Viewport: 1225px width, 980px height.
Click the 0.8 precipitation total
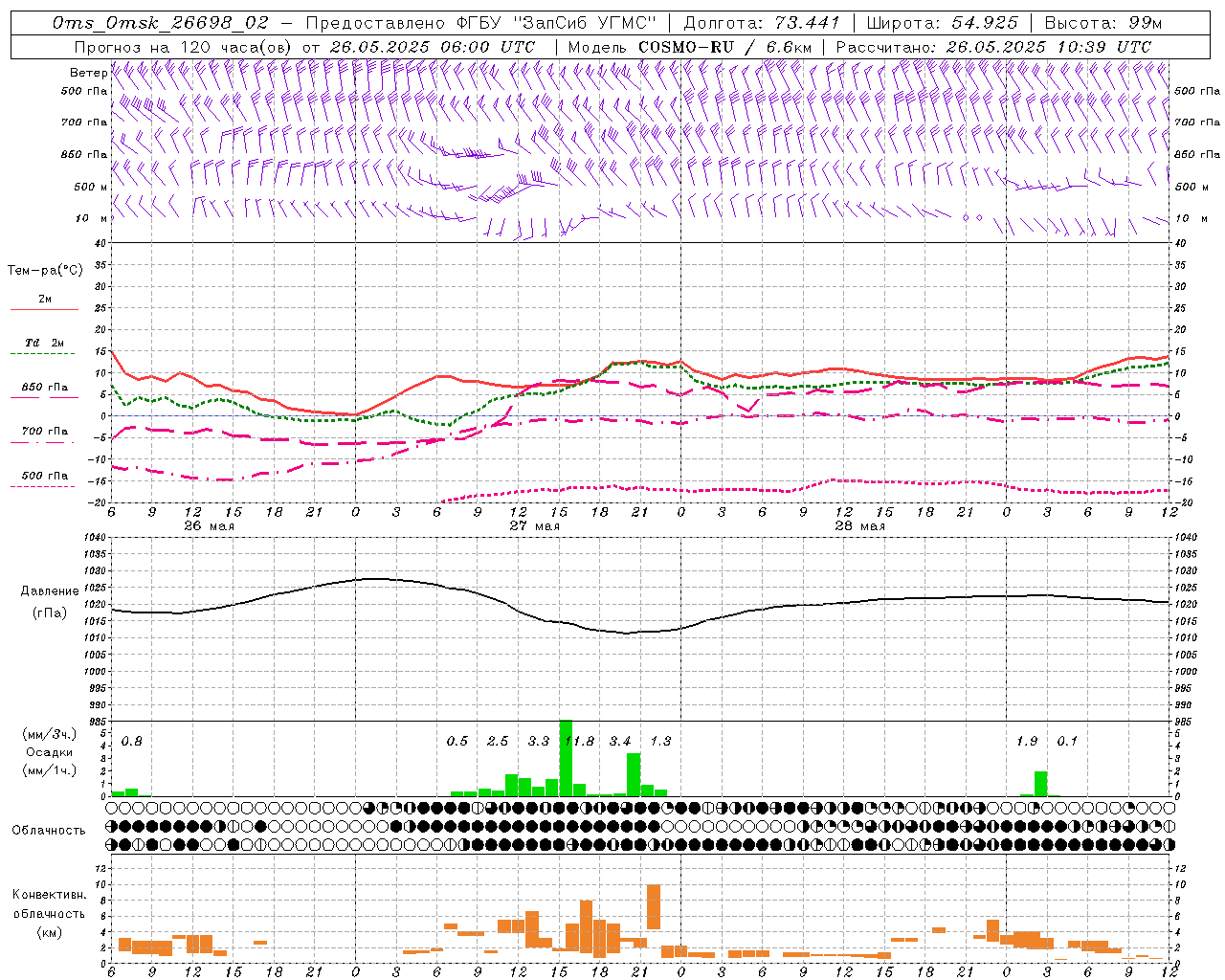[131, 741]
